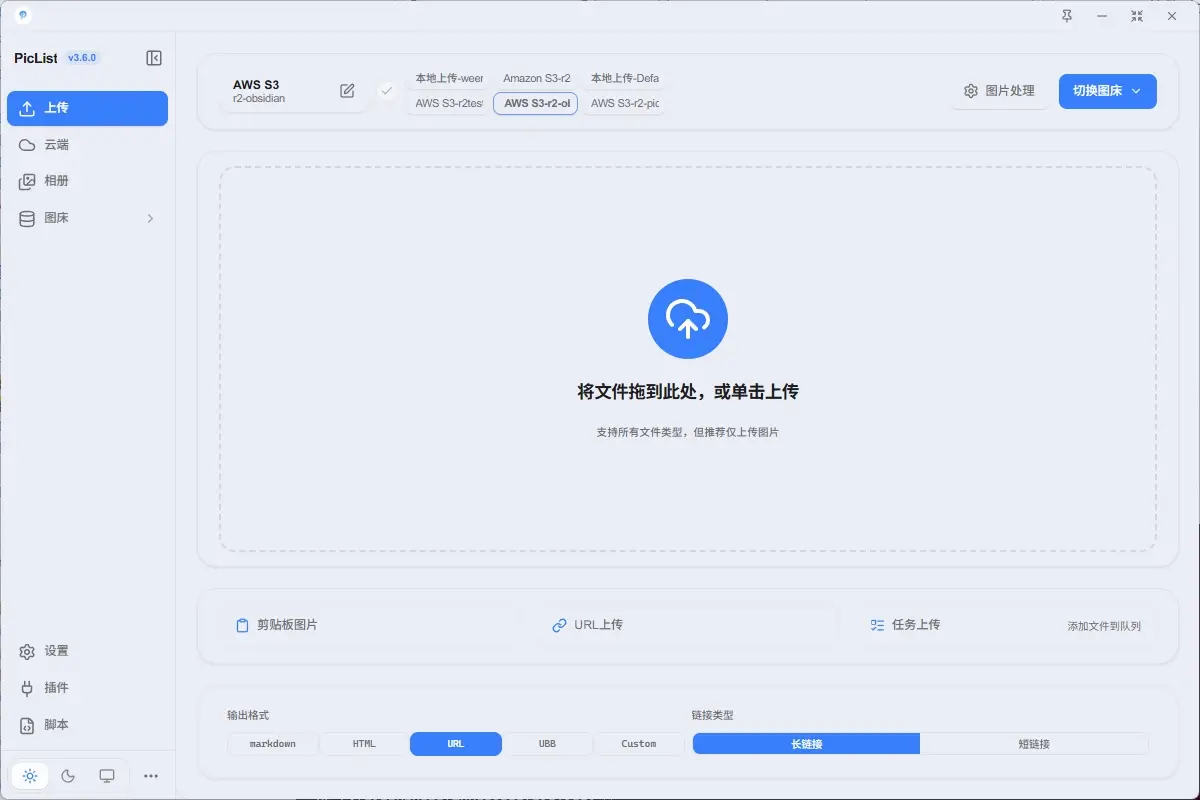Open the 脚本 scripts page
This screenshot has height=800, width=1200.
tap(87, 725)
